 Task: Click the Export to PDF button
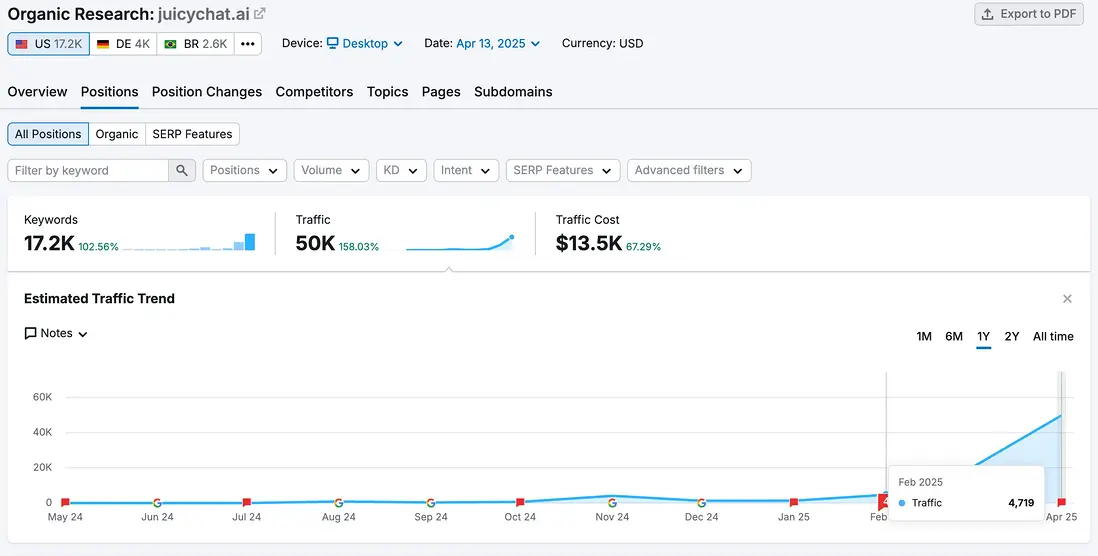1029,14
